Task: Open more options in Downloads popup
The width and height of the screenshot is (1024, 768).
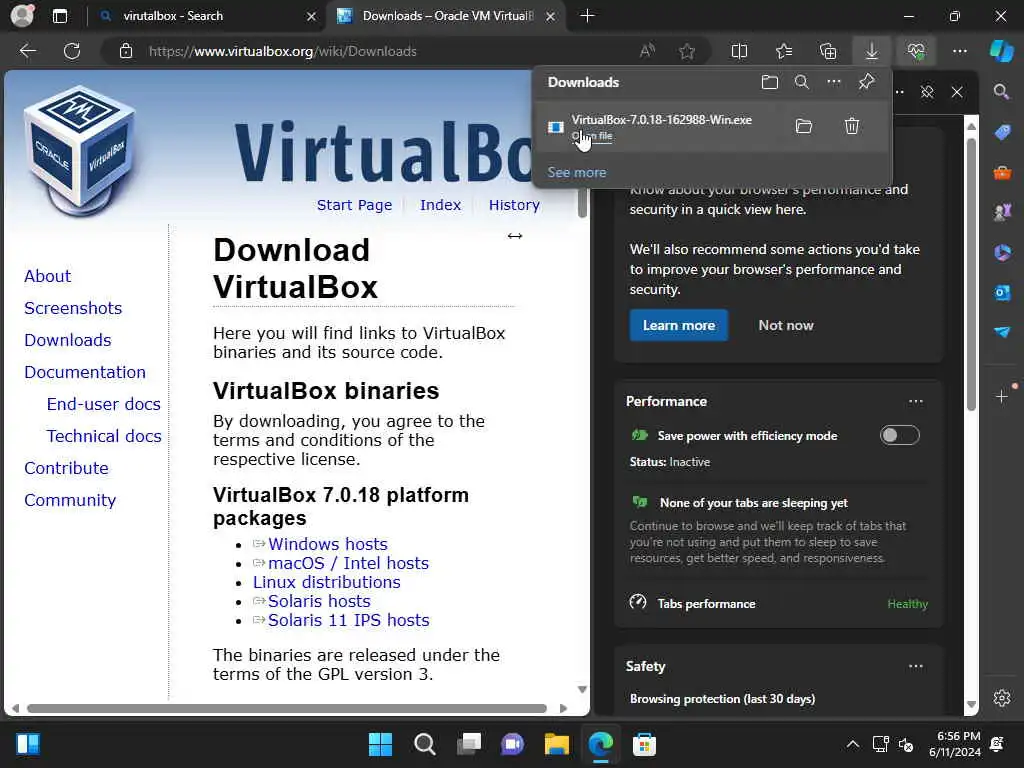Action: click(x=834, y=82)
